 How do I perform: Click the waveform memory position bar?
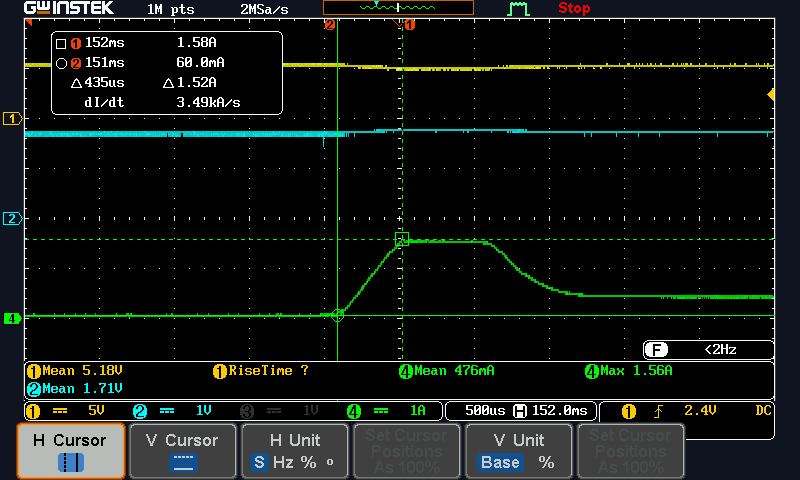(398, 8)
